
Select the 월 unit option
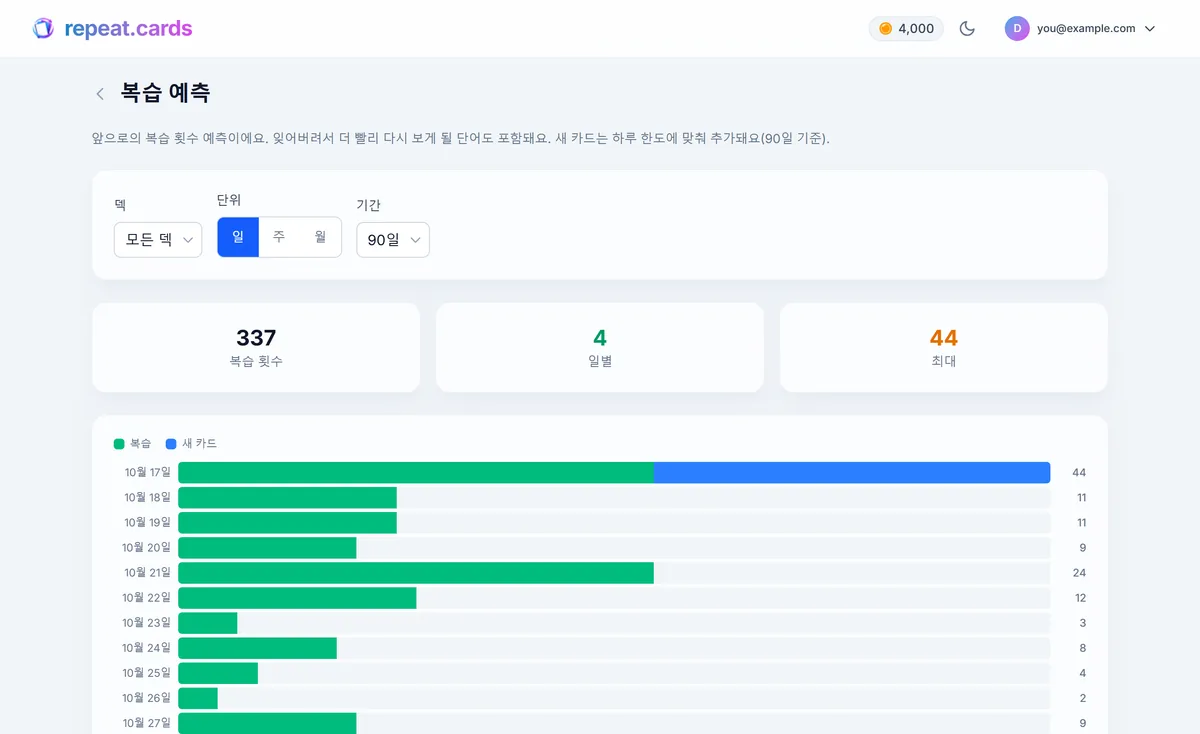coord(320,237)
